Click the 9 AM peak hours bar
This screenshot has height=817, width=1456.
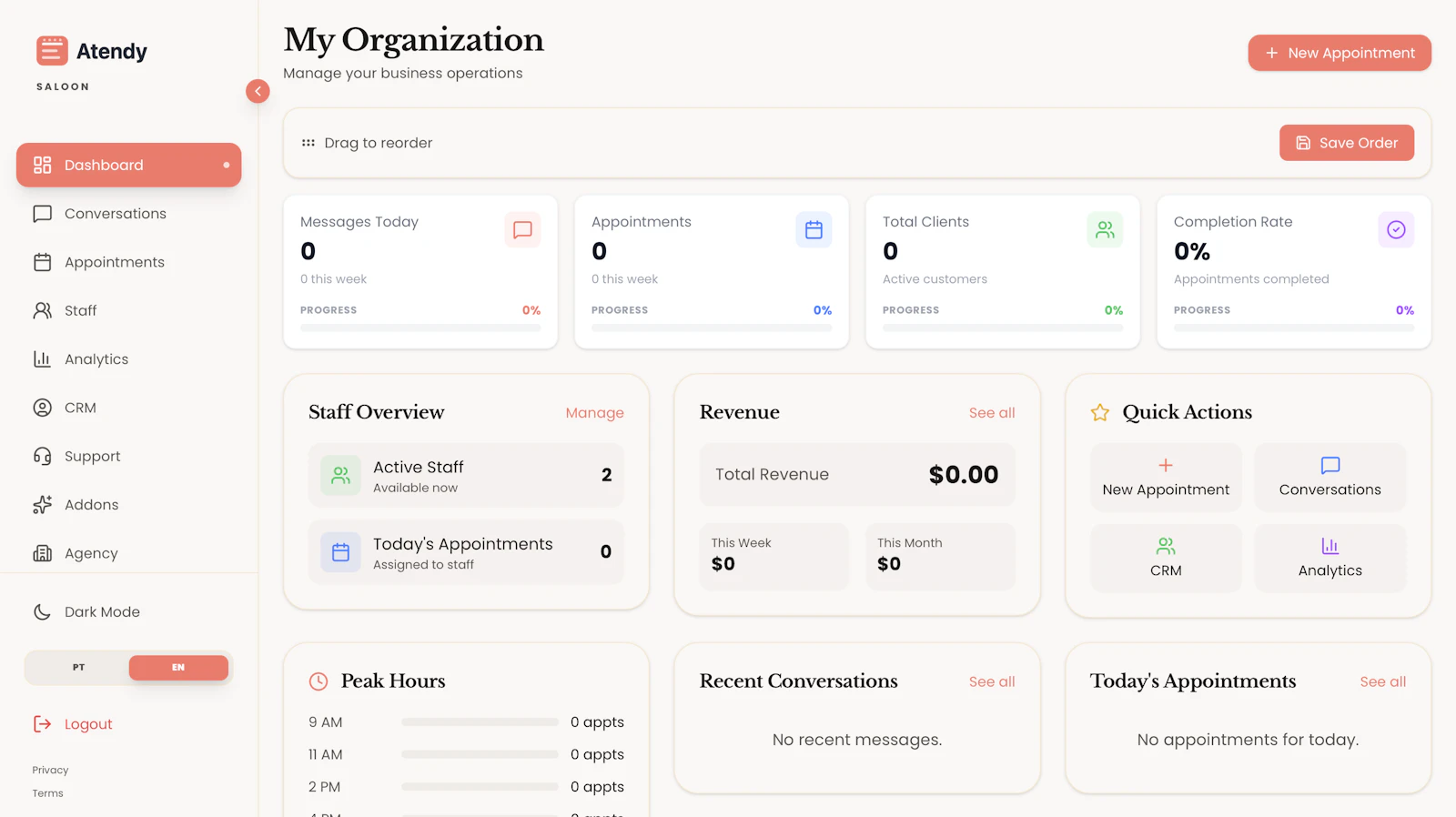(x=480, y=722)
